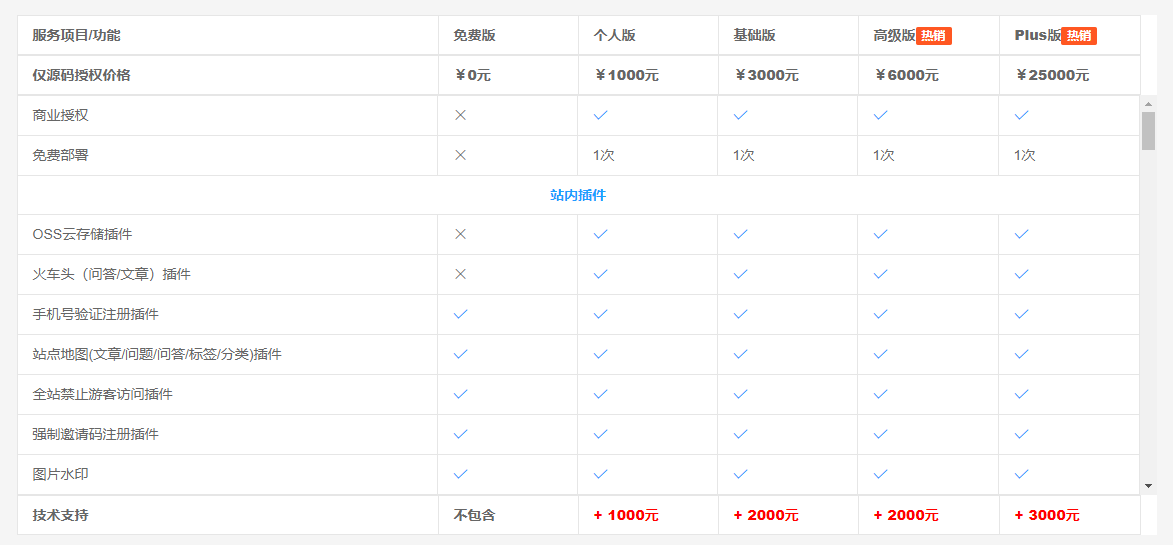
Task: Click the 全站禁止游客访问插件 row label
Action: tap(102, 394)
